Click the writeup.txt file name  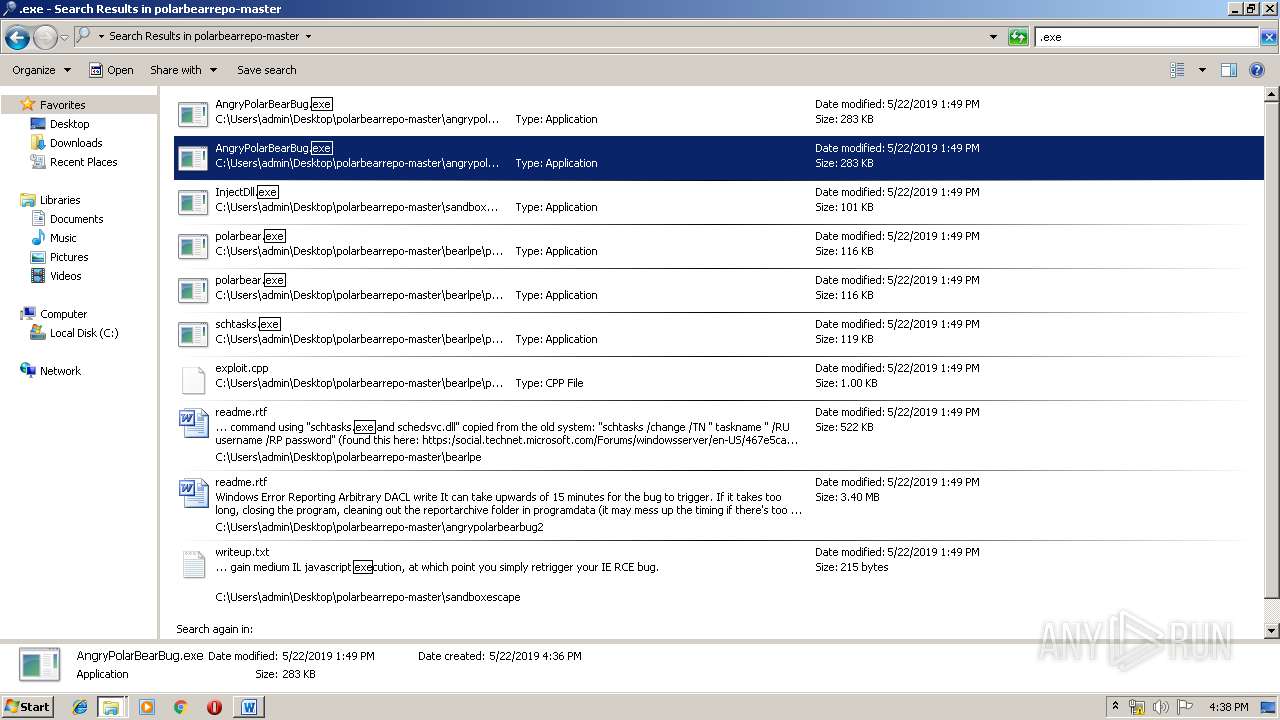point(242,552)
